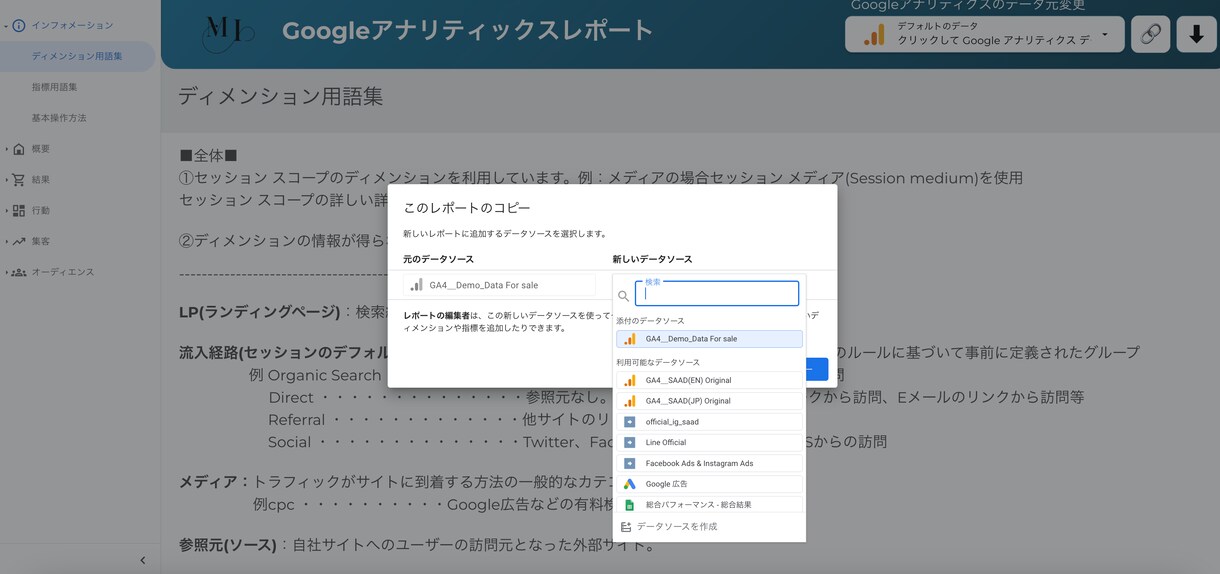Open ディメンション用語集 page in sidebar
This screenshot has height=574, width=1220.
tap(77, 56)
